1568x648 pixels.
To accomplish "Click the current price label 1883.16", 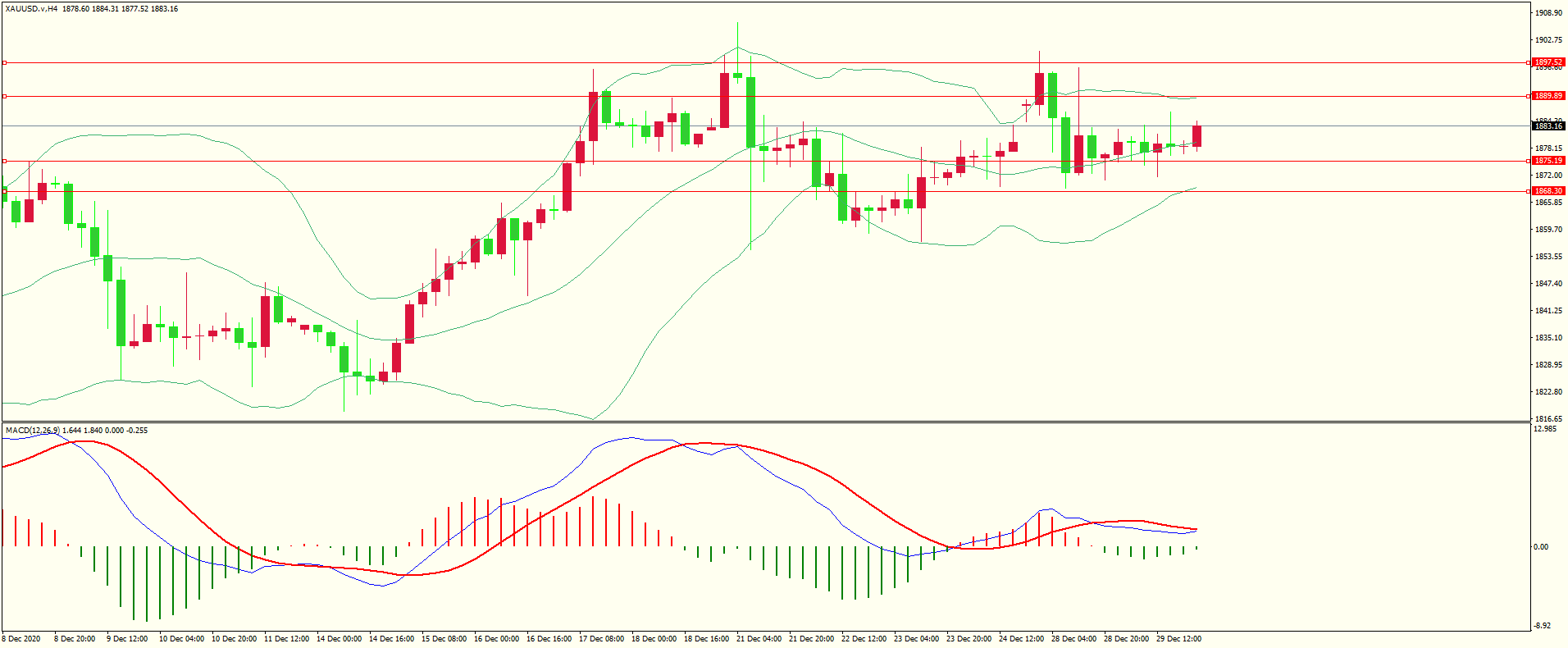I will coord(1548,126).
